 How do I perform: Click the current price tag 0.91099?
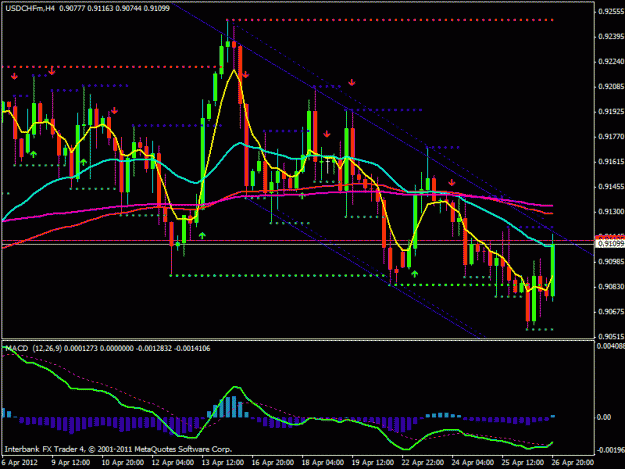[610, 243]
